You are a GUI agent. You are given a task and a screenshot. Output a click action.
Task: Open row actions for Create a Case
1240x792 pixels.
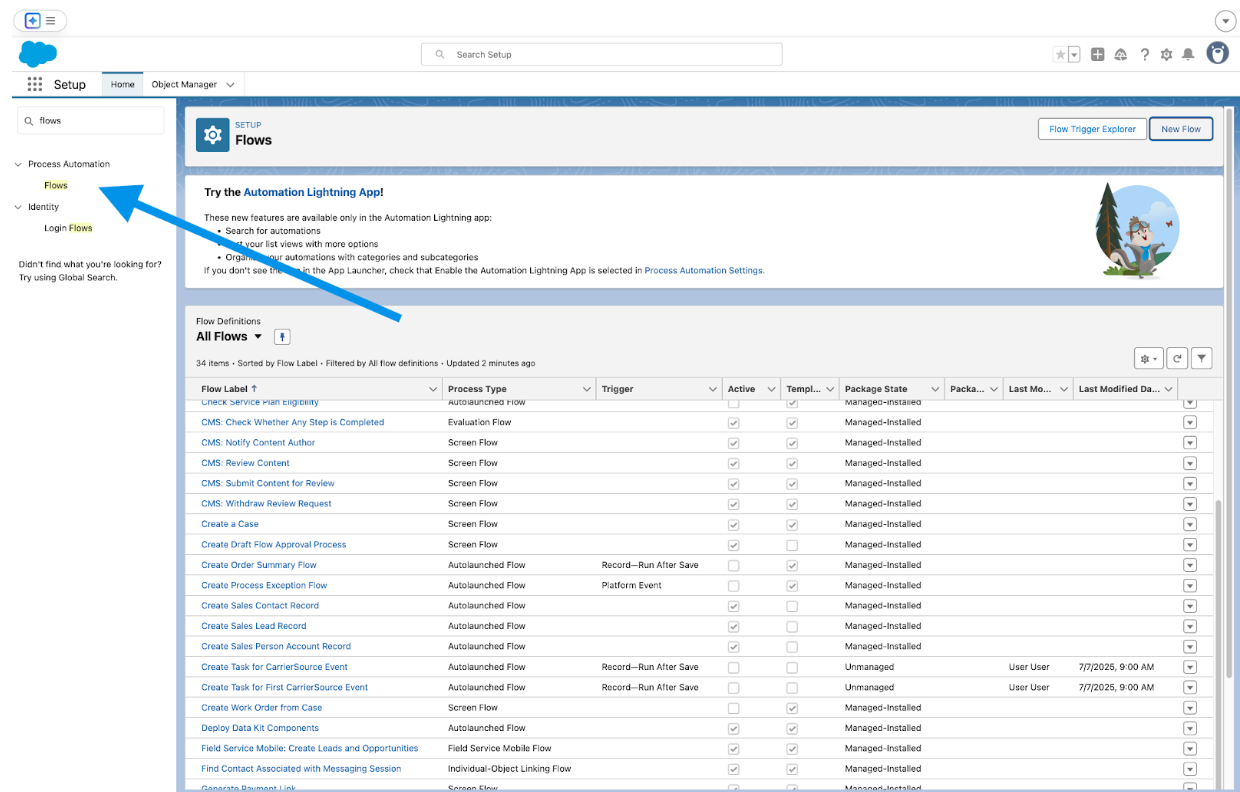click(1190, 524)
